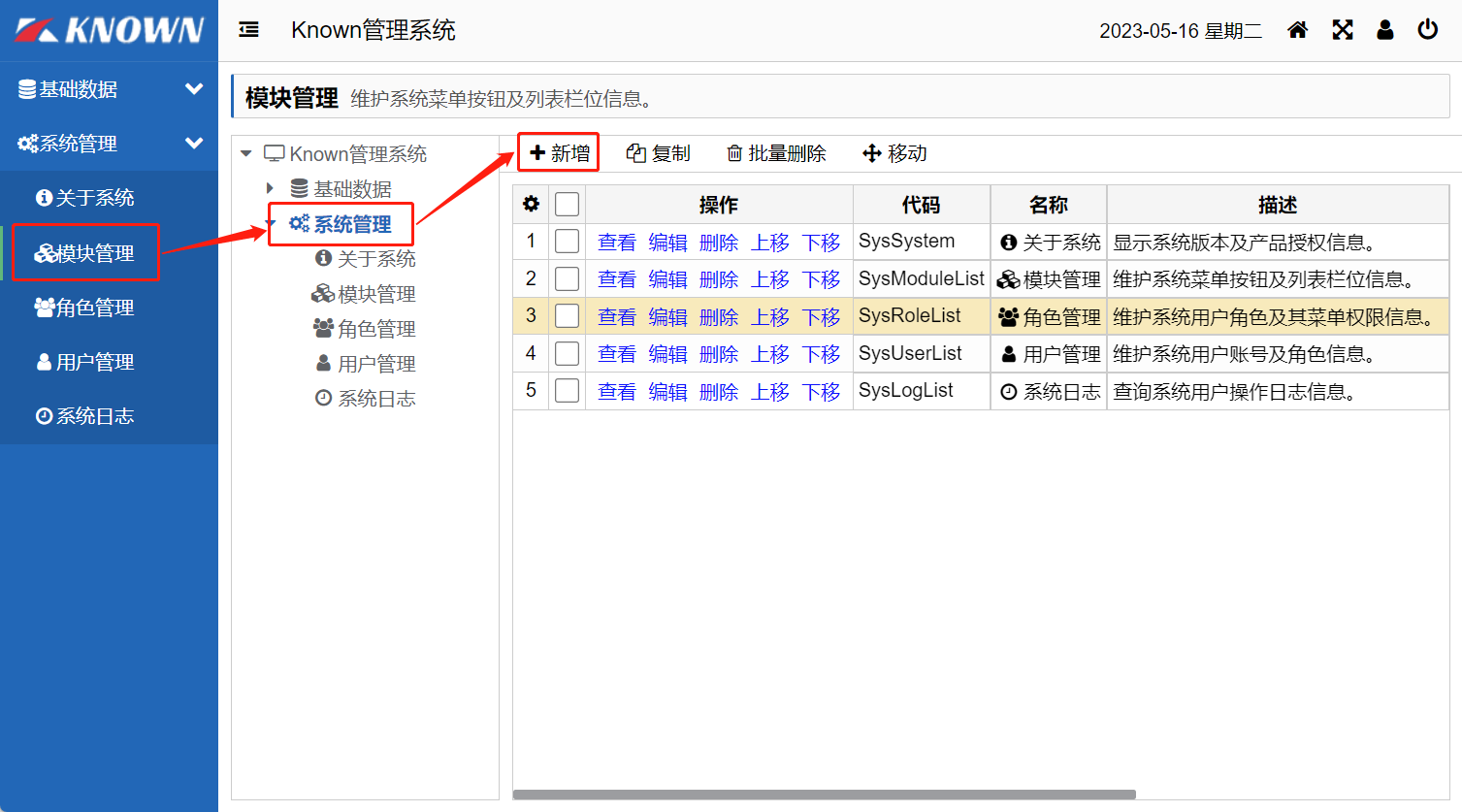Open sidebar menu 系统日志
The height and width of the screenshot is (812, 1462).
point(109,416)
